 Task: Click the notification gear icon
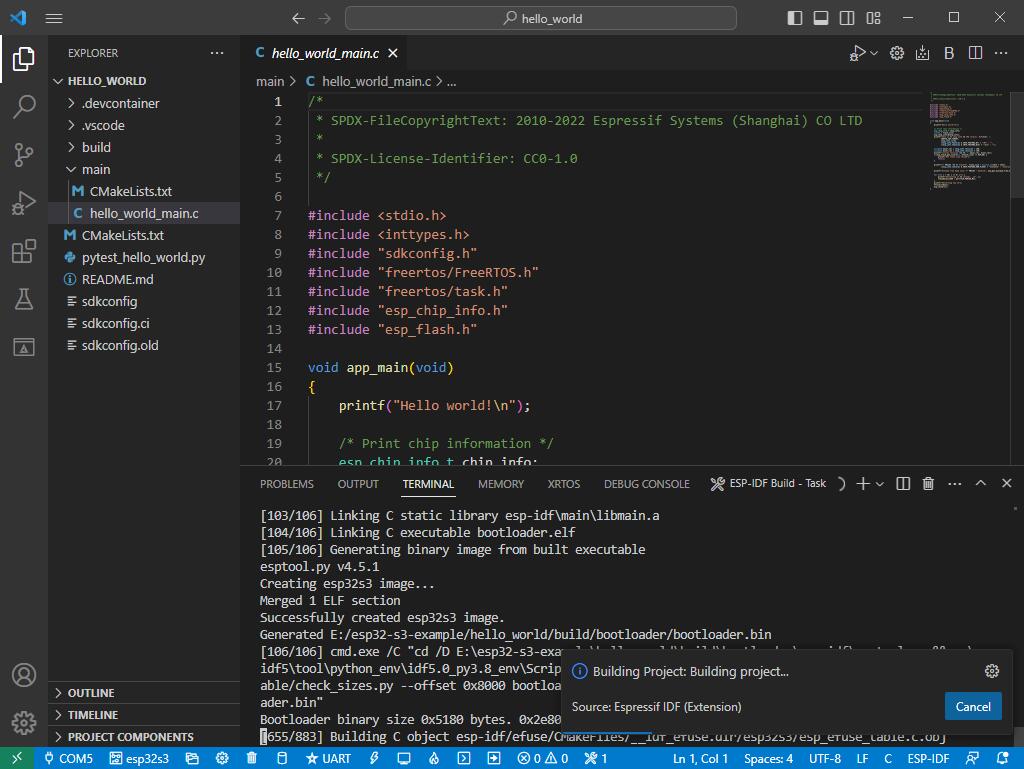(x=991, y=671)
